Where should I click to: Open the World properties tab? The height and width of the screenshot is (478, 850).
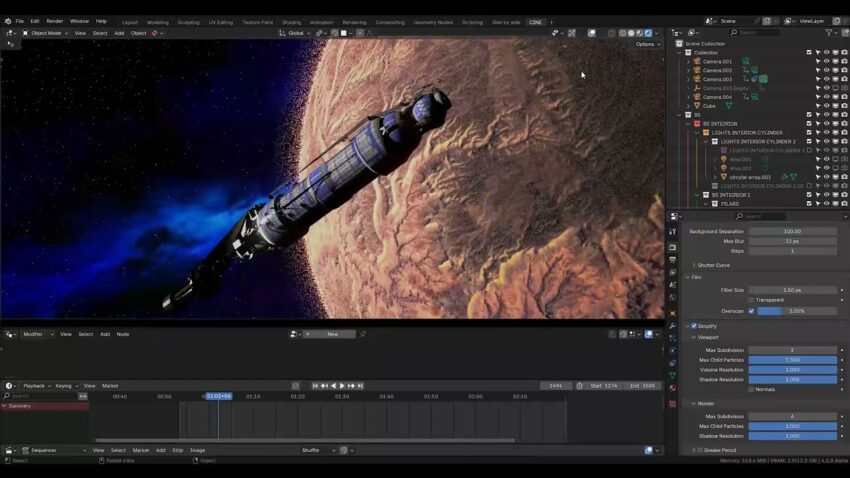click(673, 298)
